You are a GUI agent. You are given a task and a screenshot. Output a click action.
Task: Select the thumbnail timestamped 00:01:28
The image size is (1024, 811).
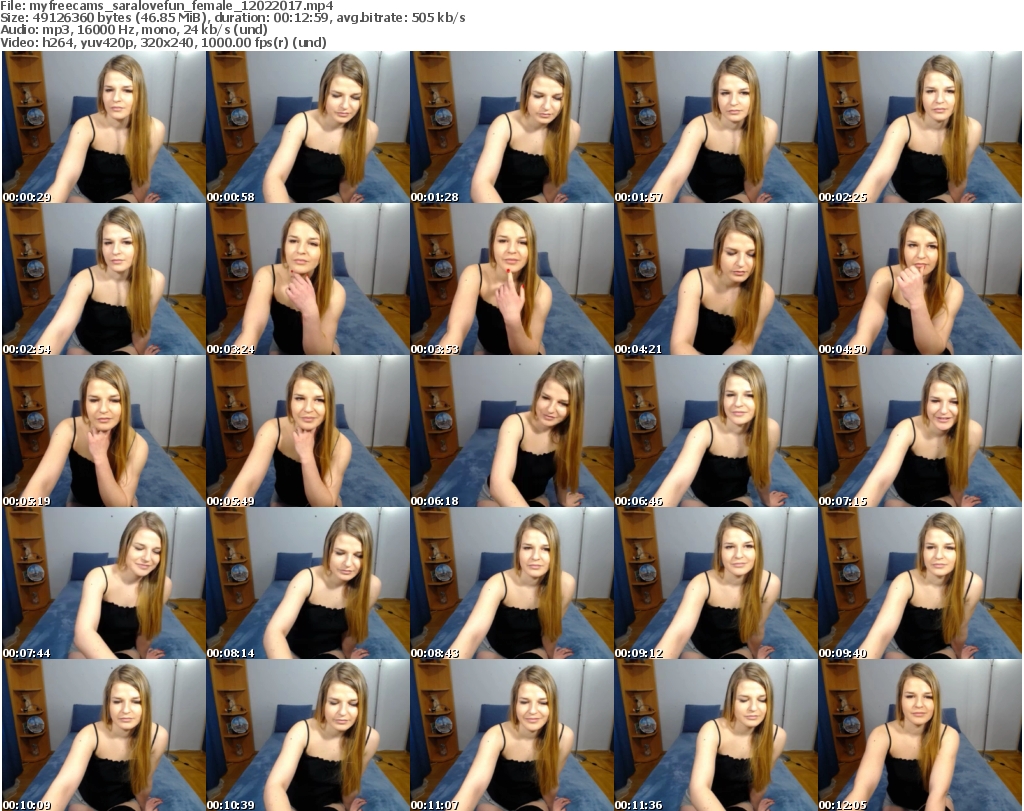coord(512,127)
